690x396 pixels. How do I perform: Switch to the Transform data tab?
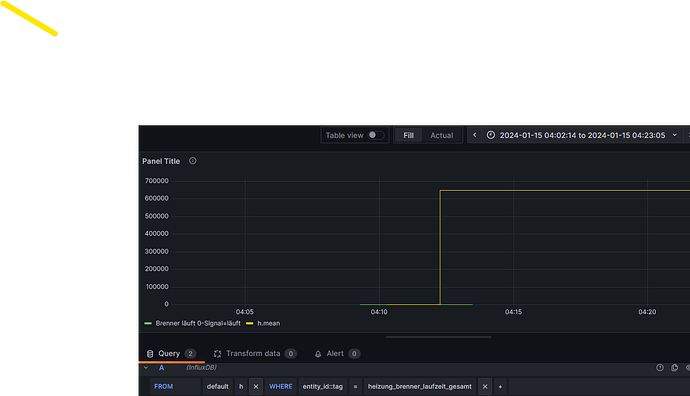pyautogui.click(x=255, y=353)
